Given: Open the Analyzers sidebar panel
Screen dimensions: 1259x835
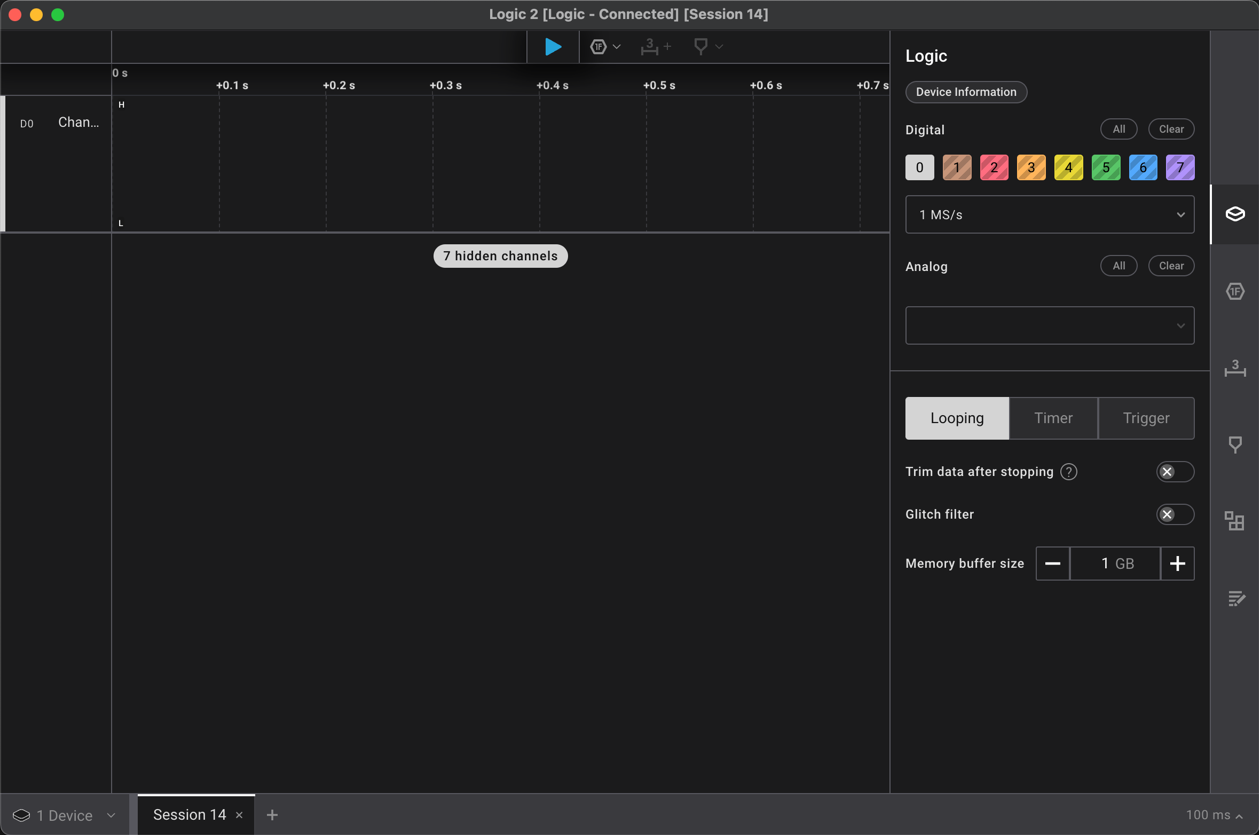Looking at the screenshot, I should 1235,291.
